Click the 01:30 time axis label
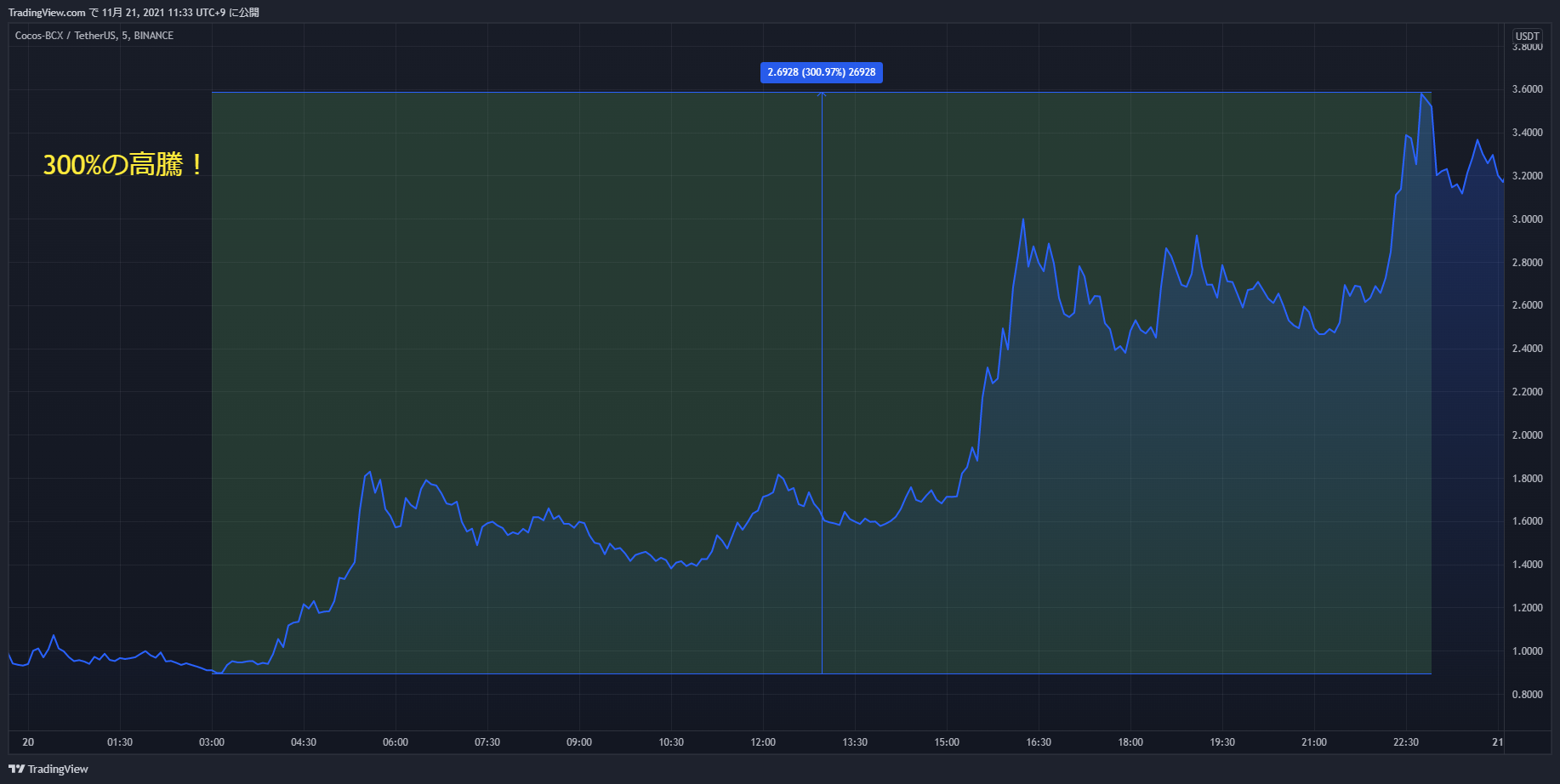 click(120, 742)
